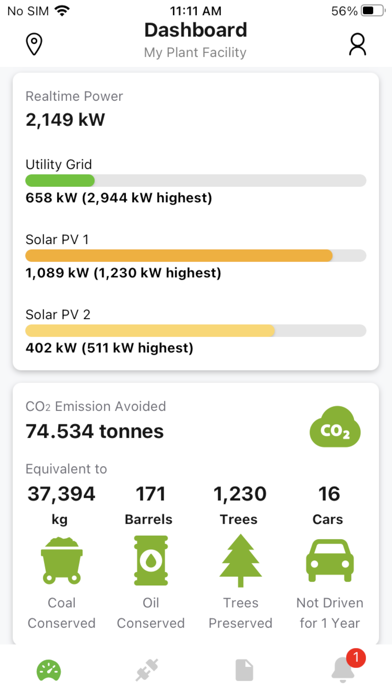Tap the Dashboard title

196,30
